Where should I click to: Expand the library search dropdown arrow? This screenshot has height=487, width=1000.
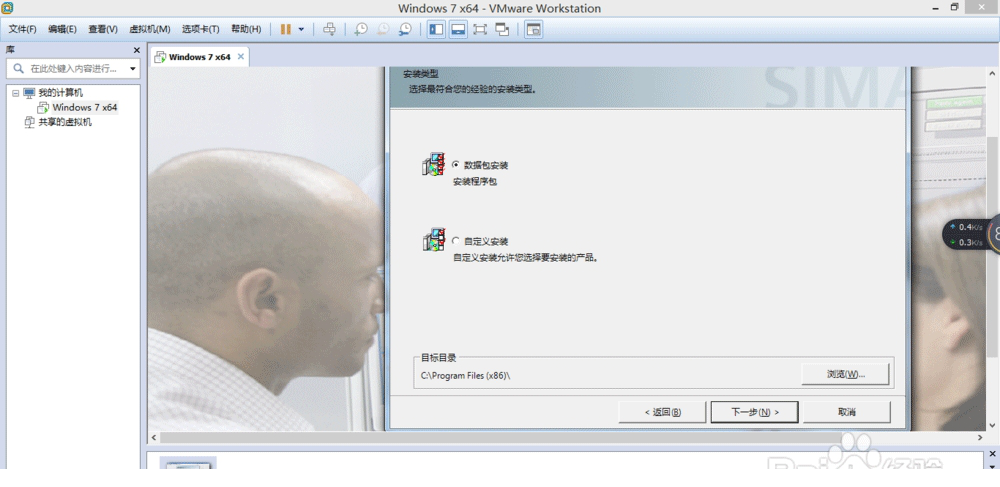click(133, 68)
